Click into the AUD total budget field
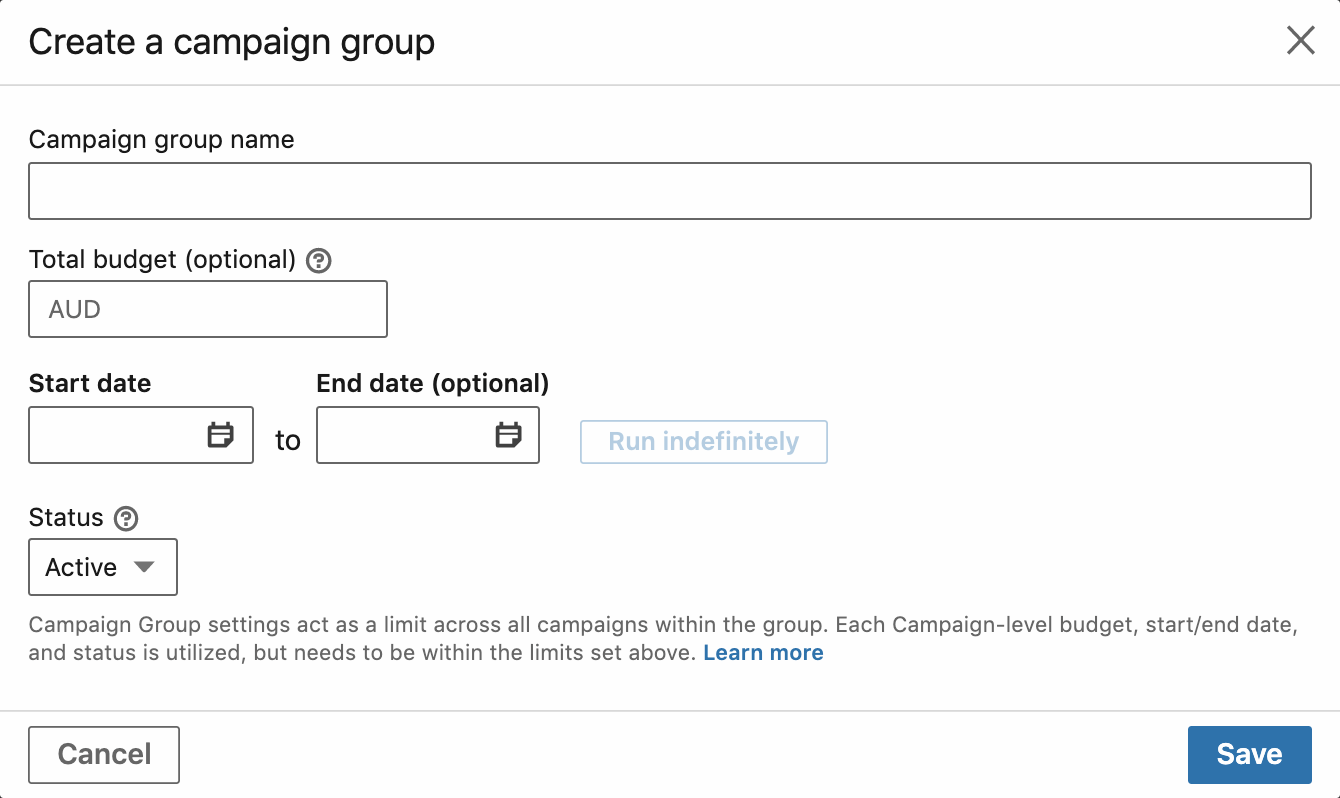1340x798 pixels. pos(208,309)
